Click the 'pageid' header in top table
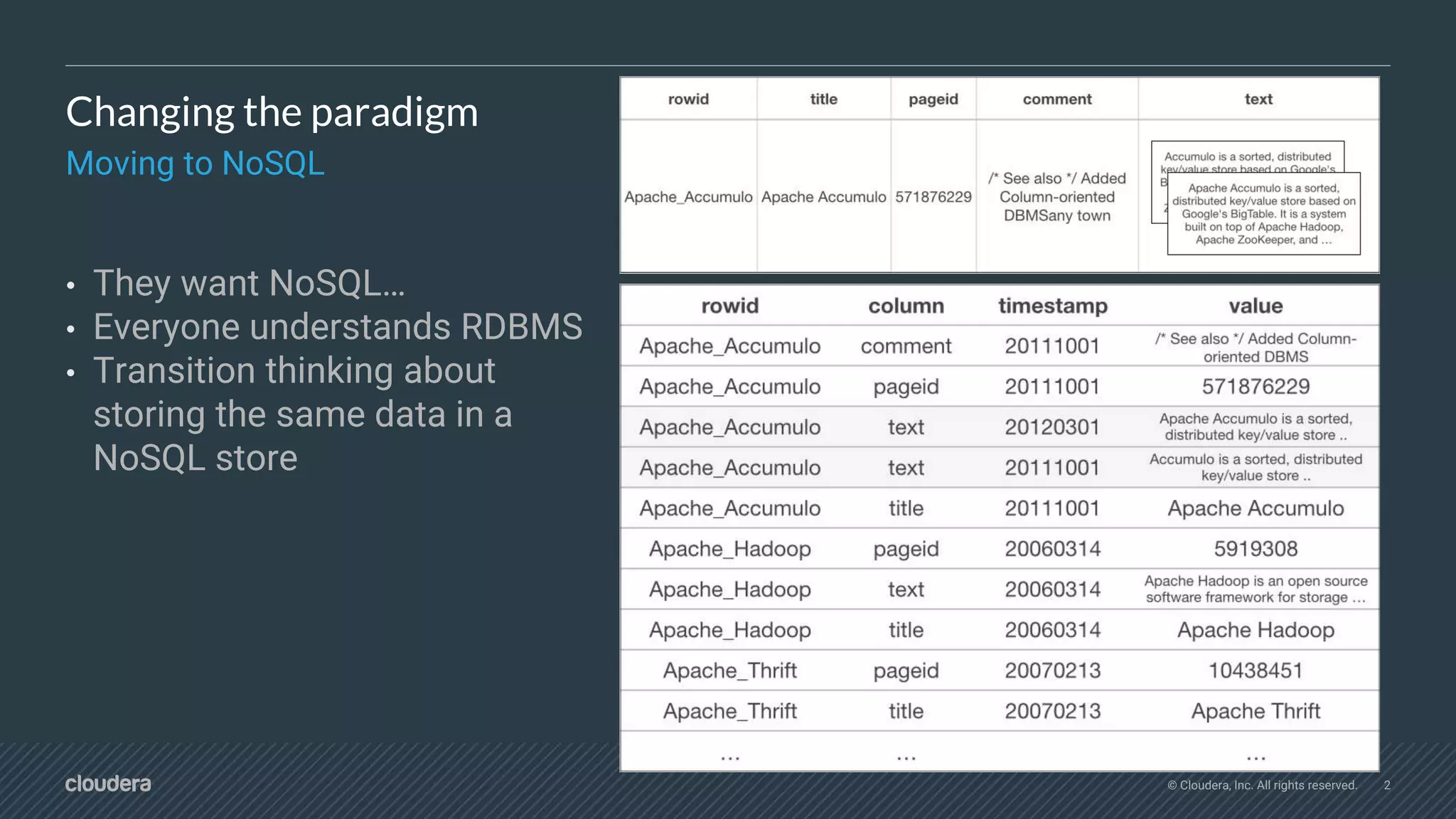Screen dimensions: 1456x819 [x=933, y=100]
